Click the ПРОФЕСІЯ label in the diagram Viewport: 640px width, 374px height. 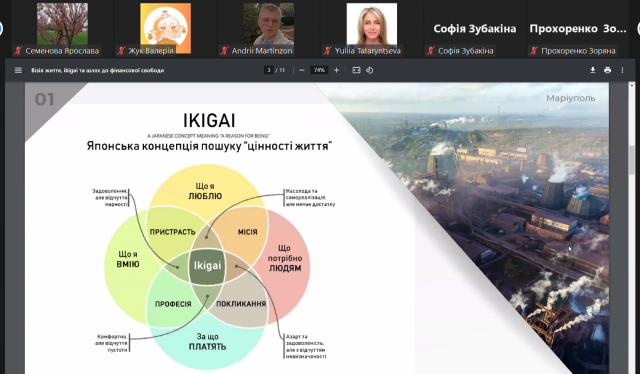pyautogui.click(x=173, y=304)
